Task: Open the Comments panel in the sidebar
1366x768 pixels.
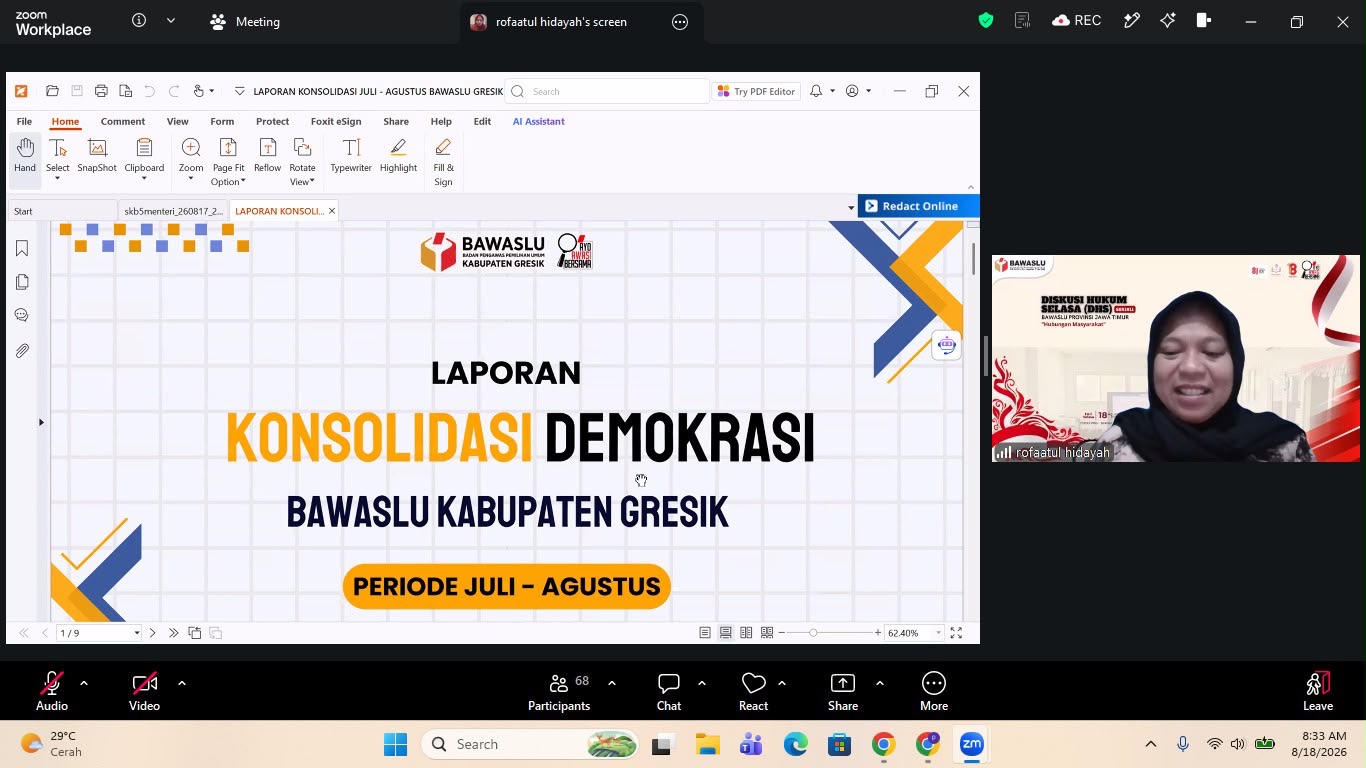Action: tap(22, 315)
